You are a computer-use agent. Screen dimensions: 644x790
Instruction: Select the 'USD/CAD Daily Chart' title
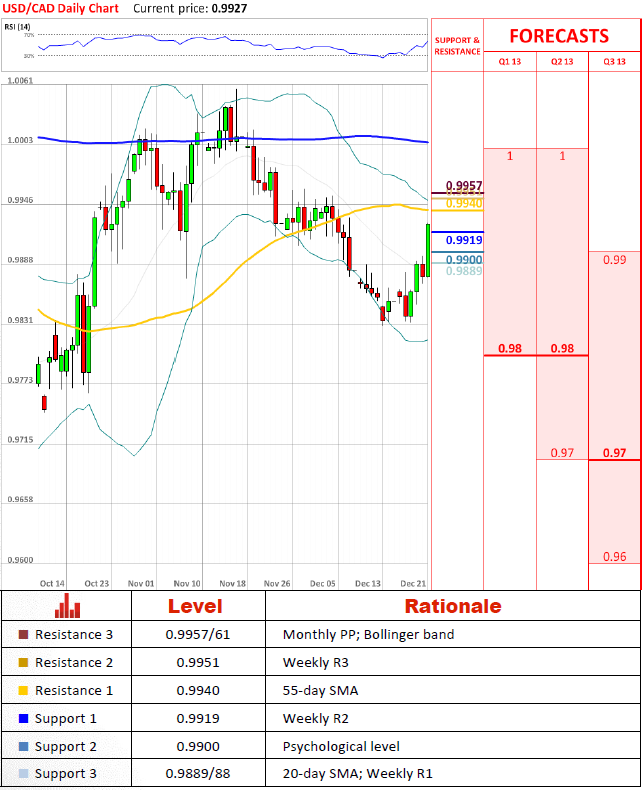tap(60, 9)
